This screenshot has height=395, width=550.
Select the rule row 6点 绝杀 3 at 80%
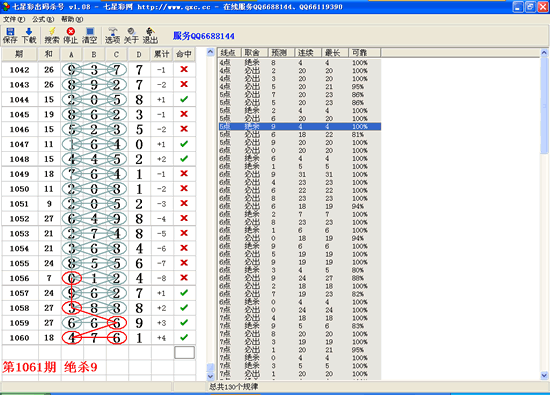click(x=300, y=270)
